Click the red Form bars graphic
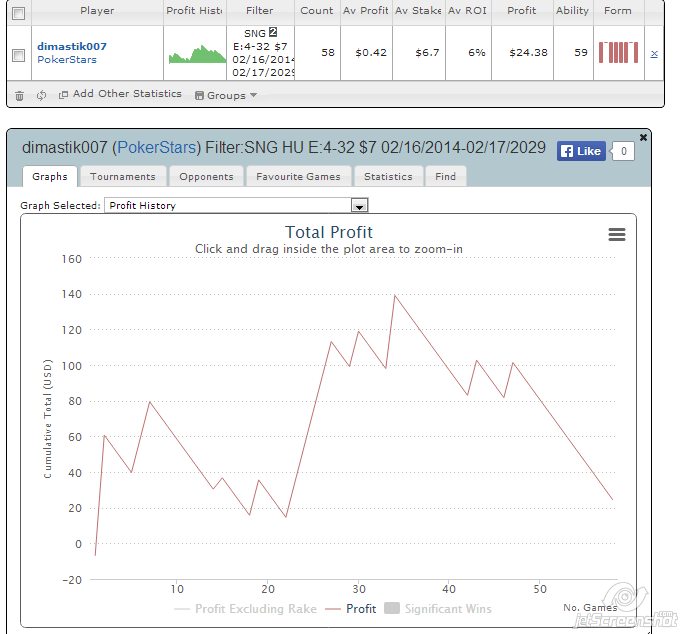683x634 pixels. point(619,52)
